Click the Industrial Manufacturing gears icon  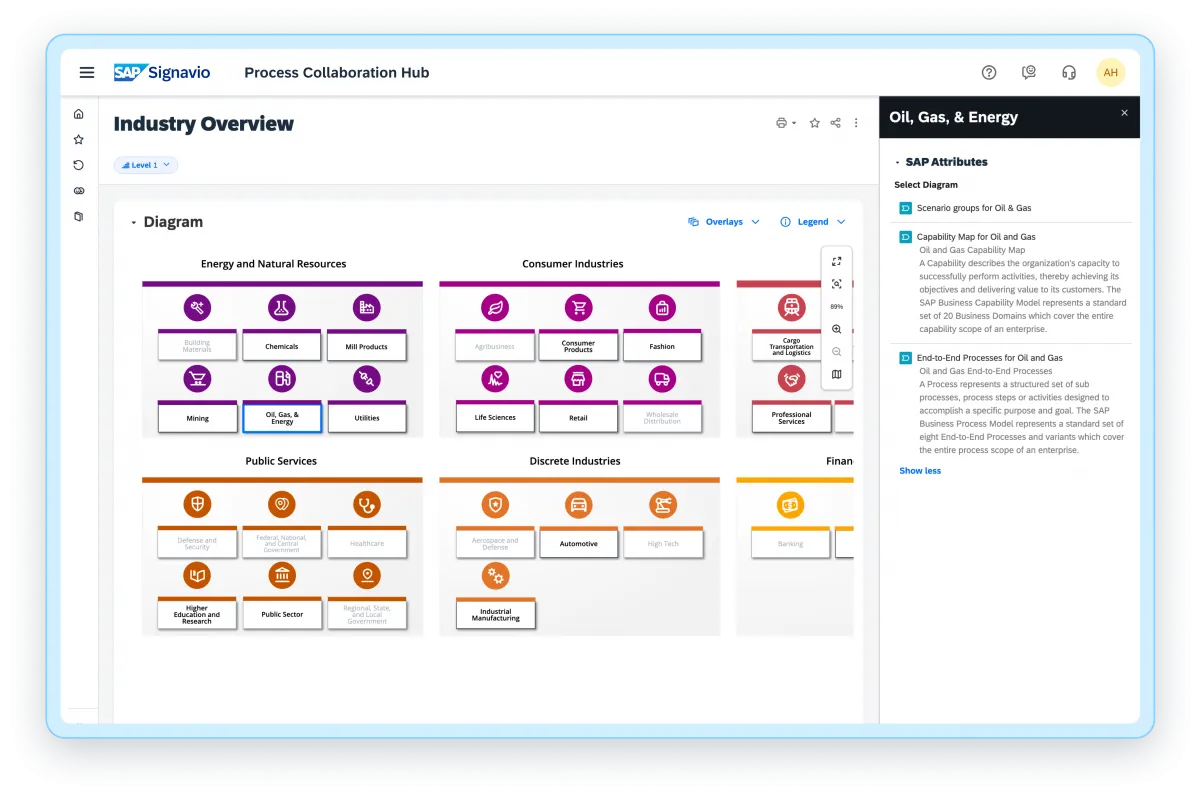coord(495,576)
